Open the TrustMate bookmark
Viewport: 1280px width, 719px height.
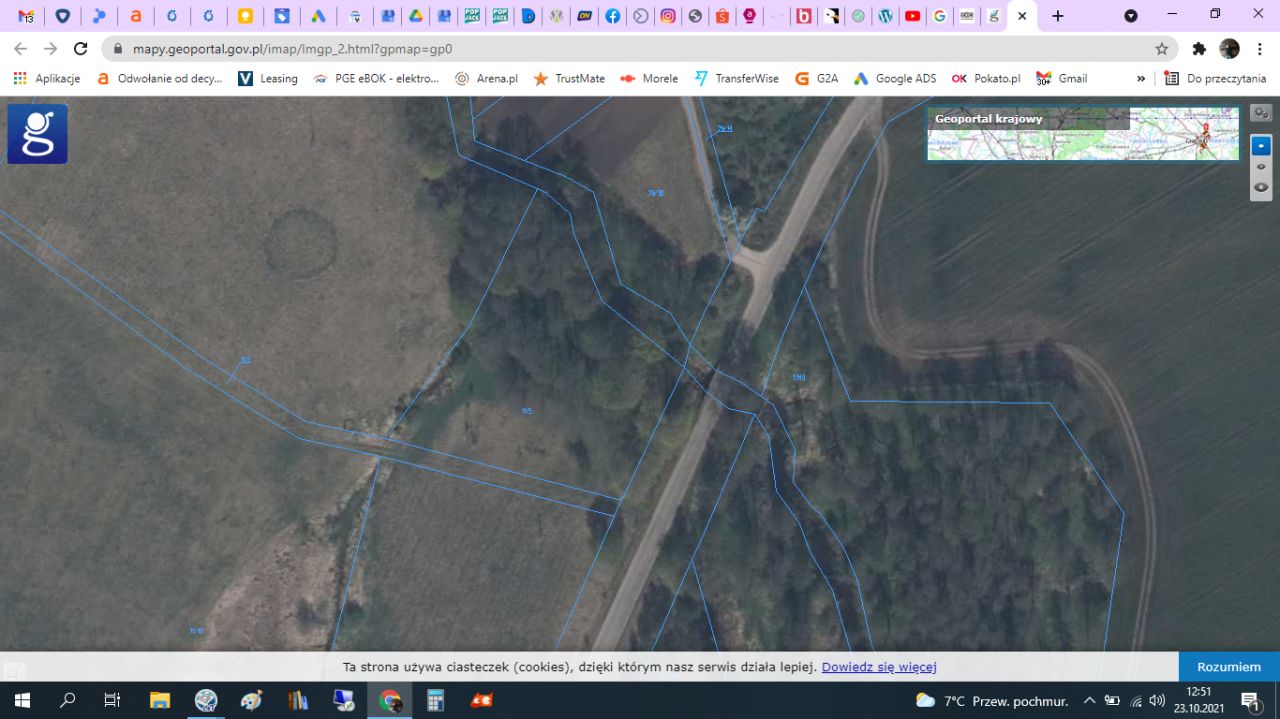click(569, 78)
